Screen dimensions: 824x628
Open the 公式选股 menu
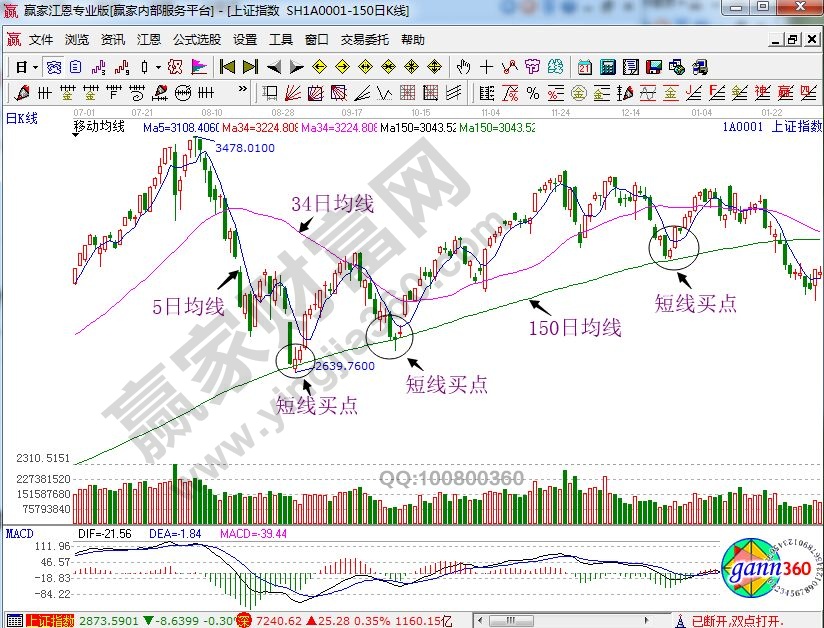click(197, 40)
